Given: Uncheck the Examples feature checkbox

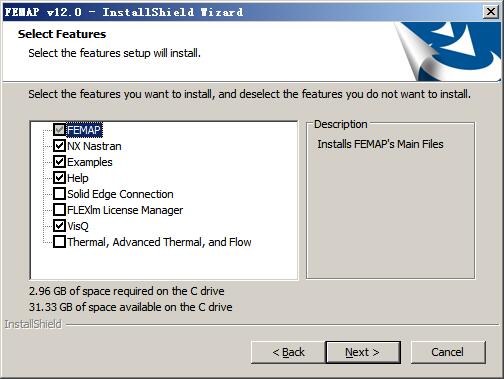Looking at the screenshot, I should pyautogui.click(x=59, y=161).
